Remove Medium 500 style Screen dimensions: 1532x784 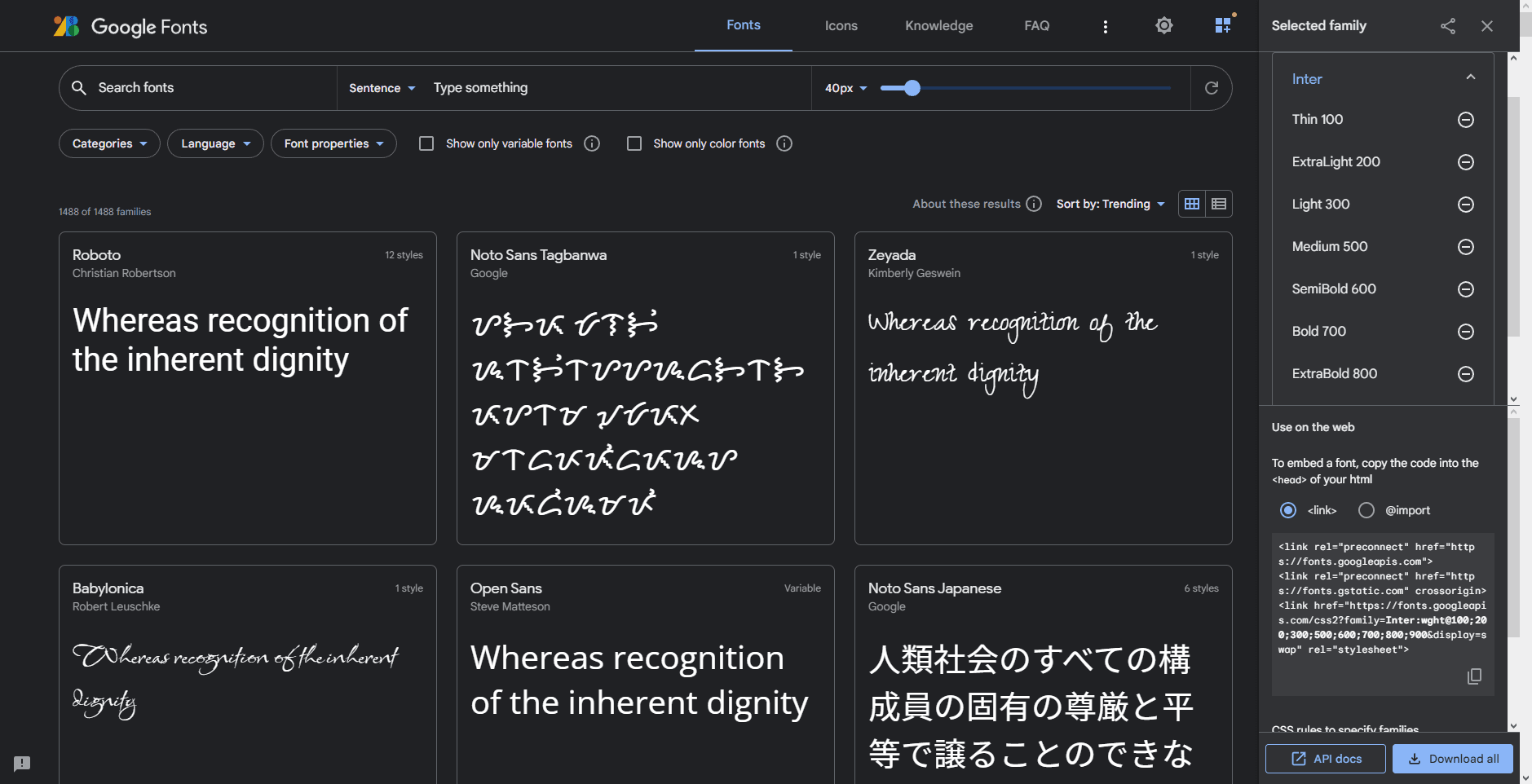[1465, 247]
